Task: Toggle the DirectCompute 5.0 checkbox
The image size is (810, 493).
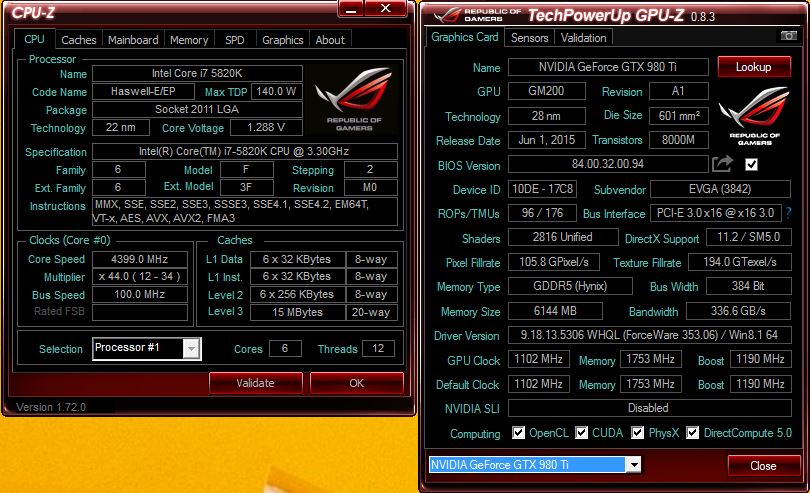Action: [693, 433]
